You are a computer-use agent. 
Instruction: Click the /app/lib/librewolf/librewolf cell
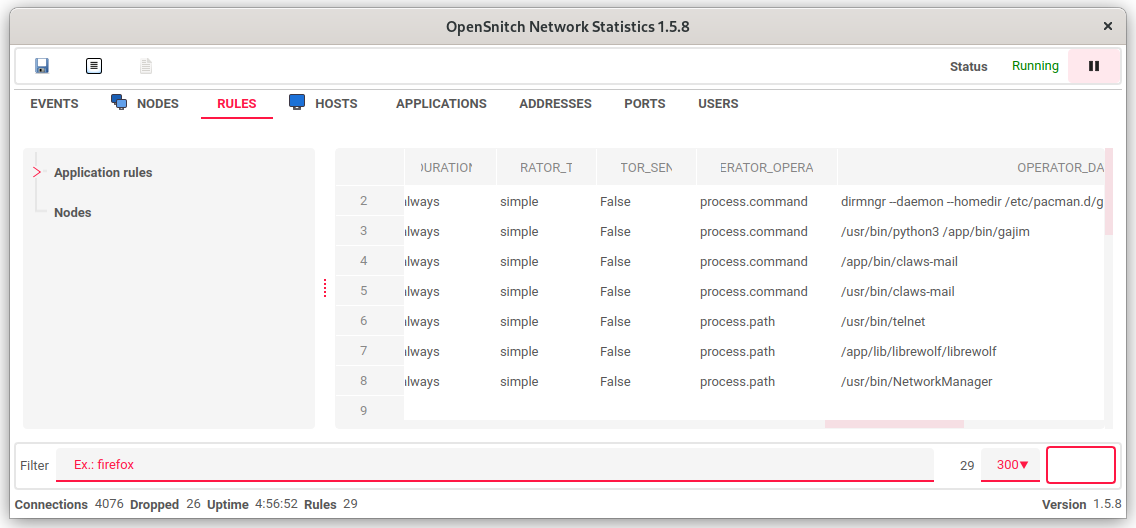971,352
